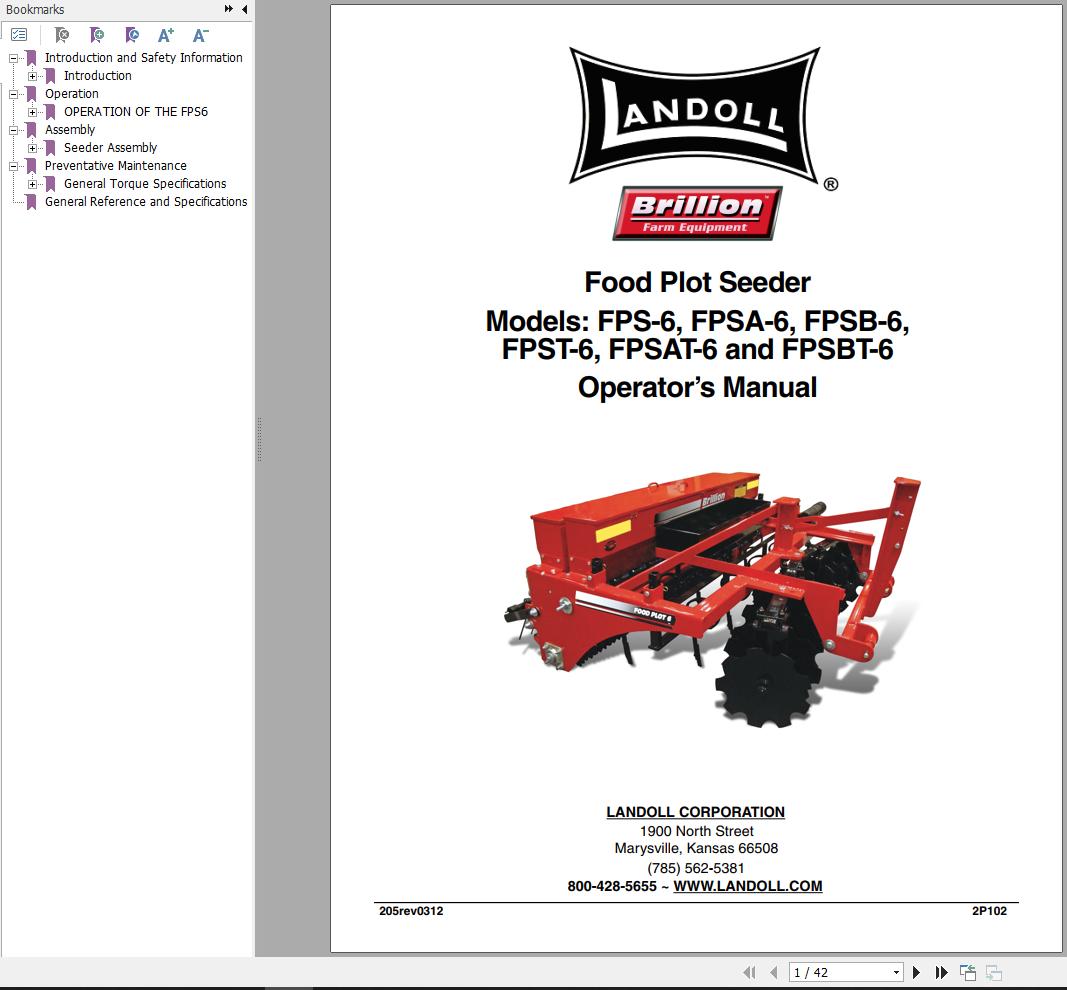Viewport: 1067px width, 990px height.
Task: Expand the Seeder Assembly bookmark node
Action: click(x=32, y=148)
